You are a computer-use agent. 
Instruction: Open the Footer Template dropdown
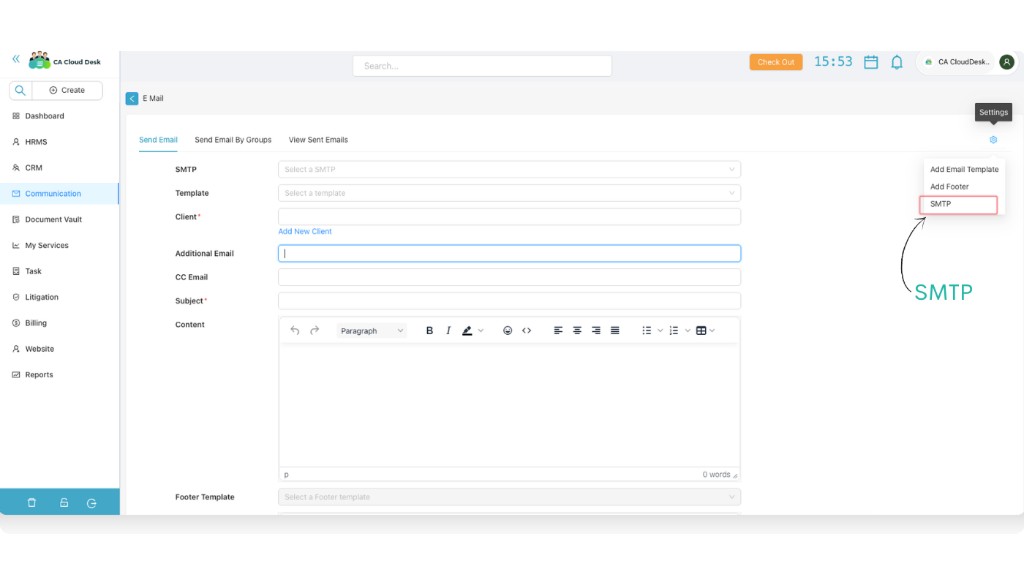[x=508, y=495]
